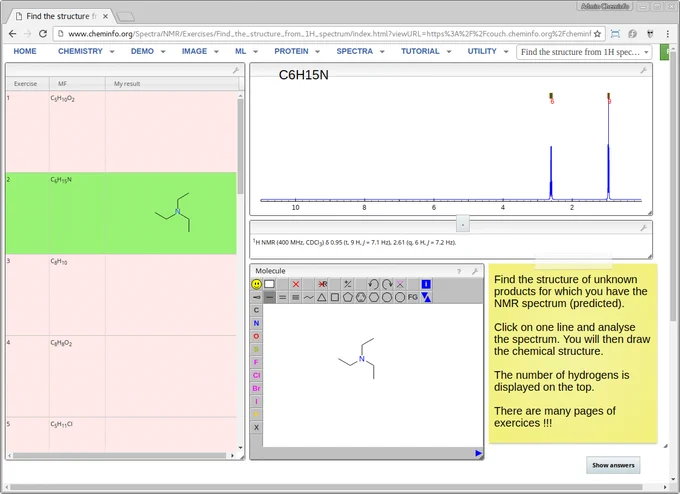The width and height of the screenshot is (680, 494).
Task: Open the exercise list panel wrench settings
Action: coord(236,70)
